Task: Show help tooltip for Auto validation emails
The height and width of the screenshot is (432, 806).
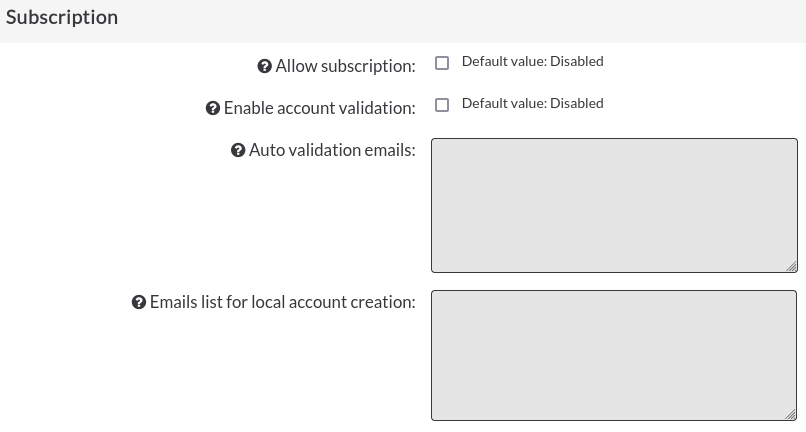Action: point(238,151)
